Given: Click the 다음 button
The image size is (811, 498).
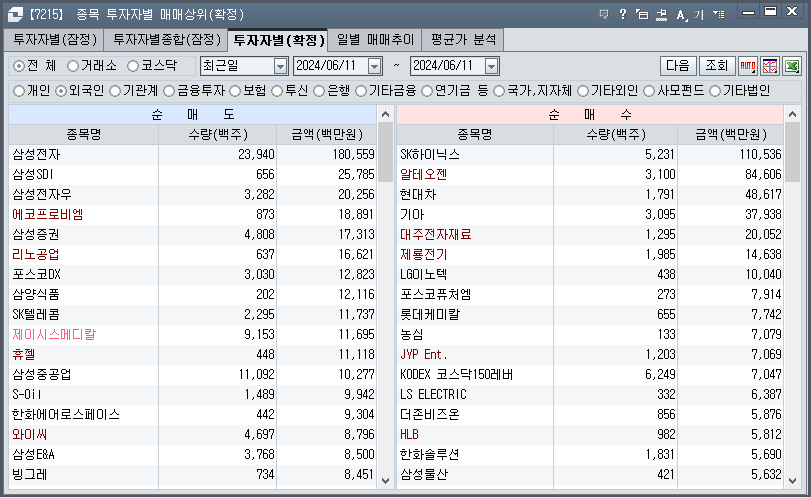Looking at the screenshot, I should pos(678,66).
